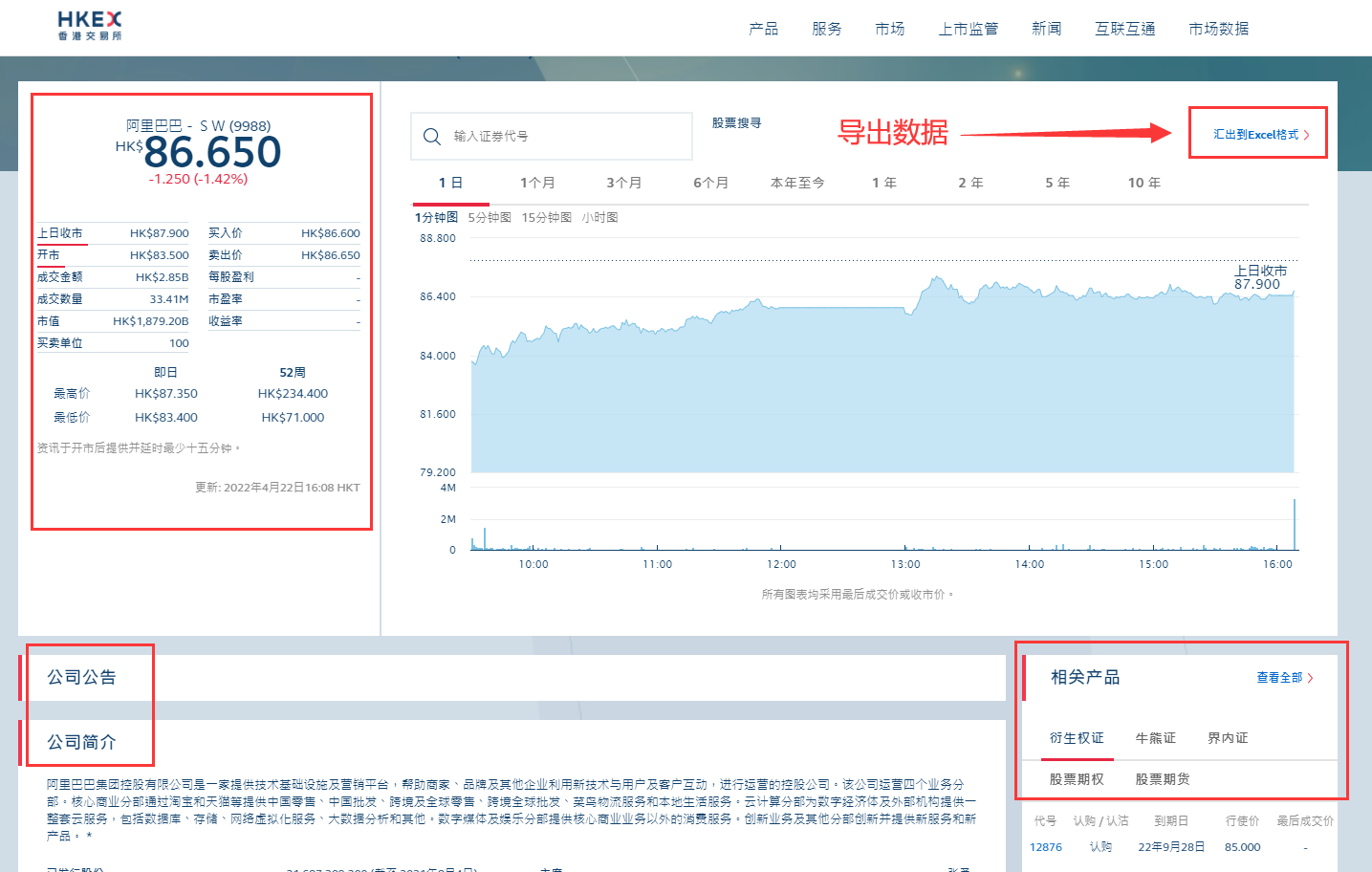Viewport: 1372px width, 872px height.
Task: Click the 52周 low HK$71.000
Action: tap(293, 418)
